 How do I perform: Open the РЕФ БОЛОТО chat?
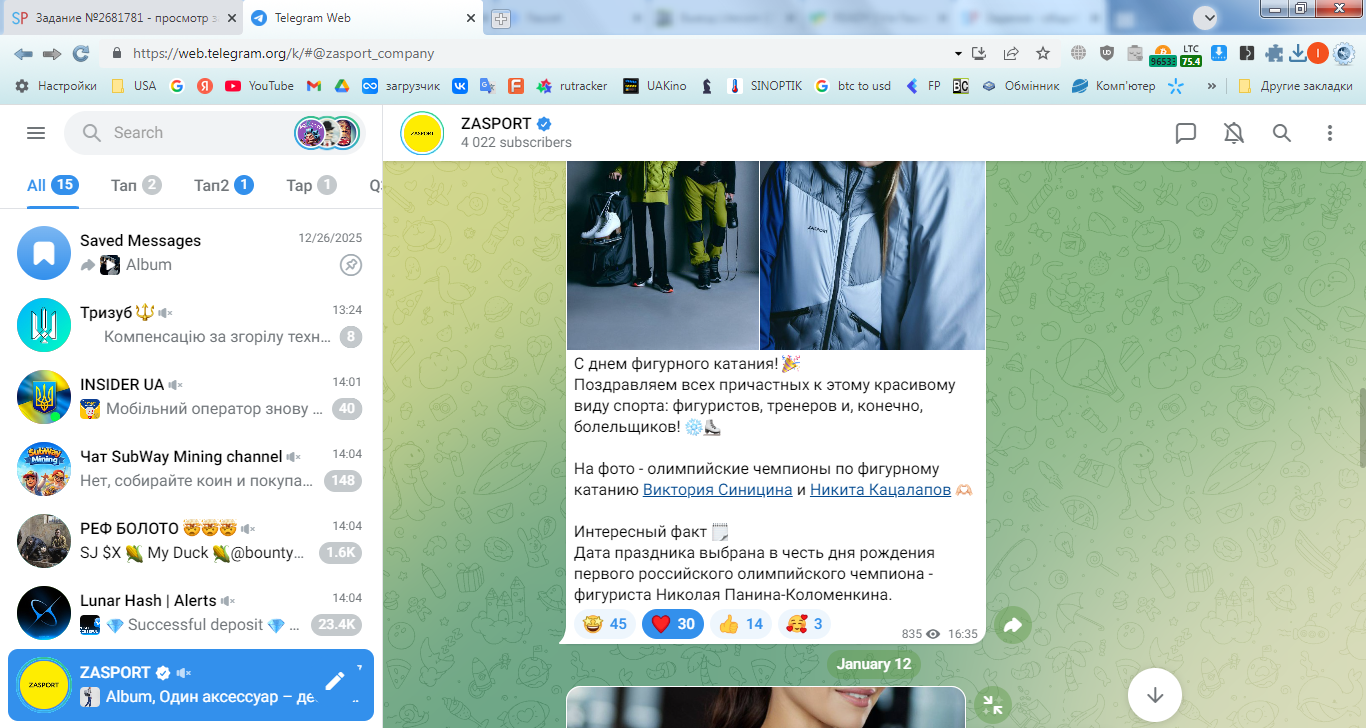point(190,541)
